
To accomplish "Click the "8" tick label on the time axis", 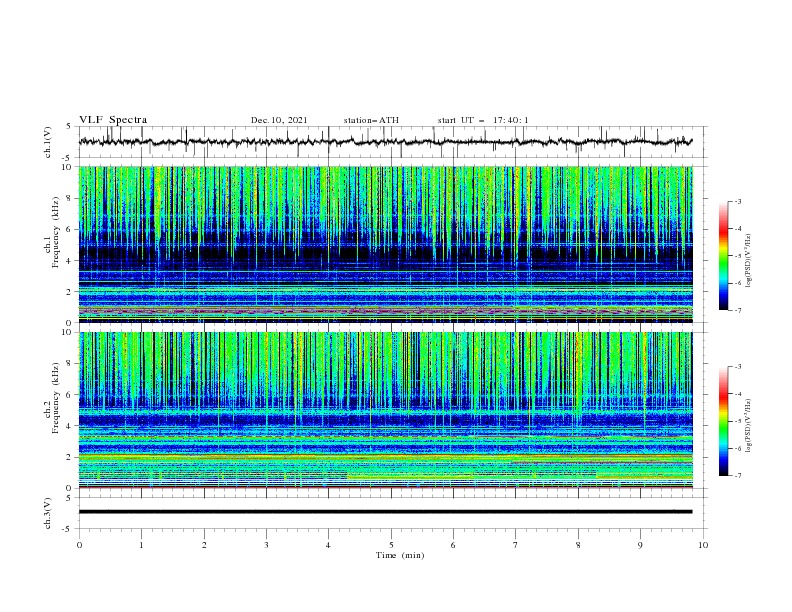I will coord(578,545).
